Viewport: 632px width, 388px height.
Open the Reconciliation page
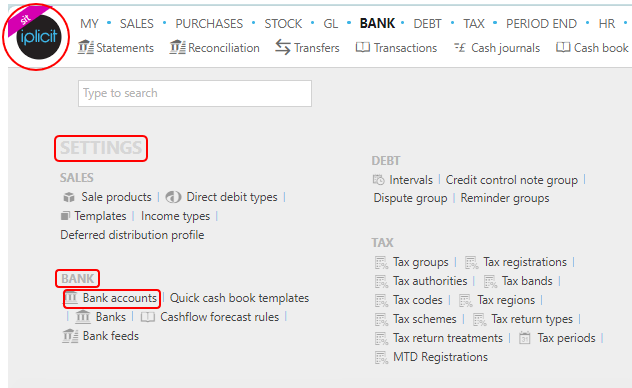click(x=224, y=48)
